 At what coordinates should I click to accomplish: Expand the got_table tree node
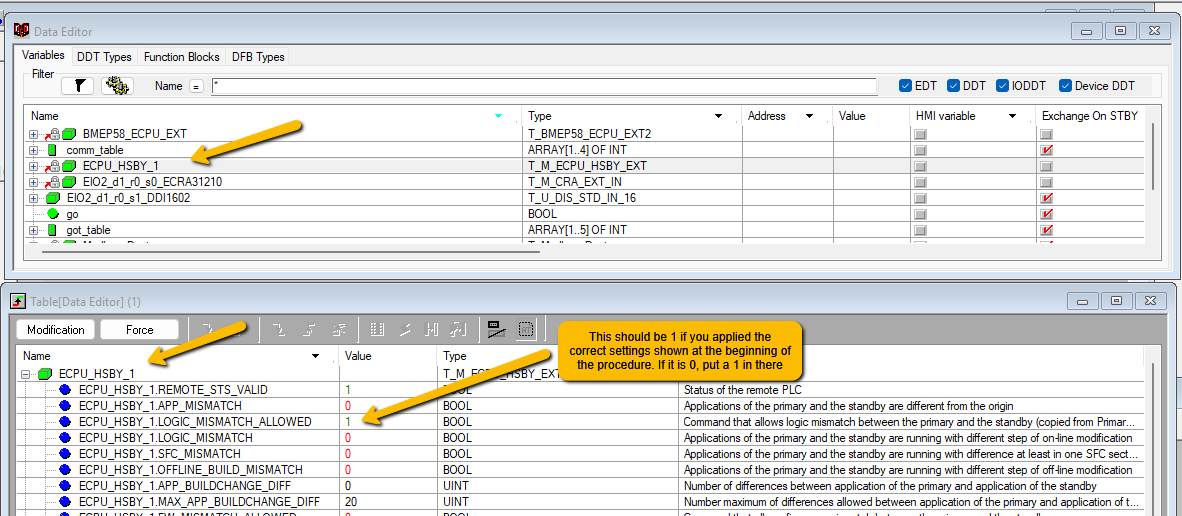coord(33,230)
